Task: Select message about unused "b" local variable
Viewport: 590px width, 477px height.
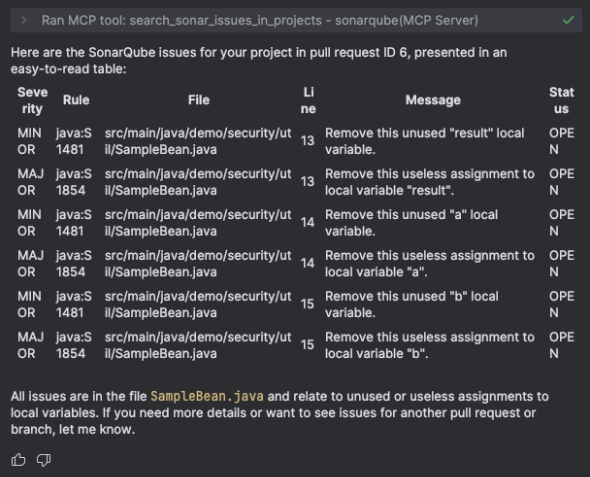Action: click(412, 304)
